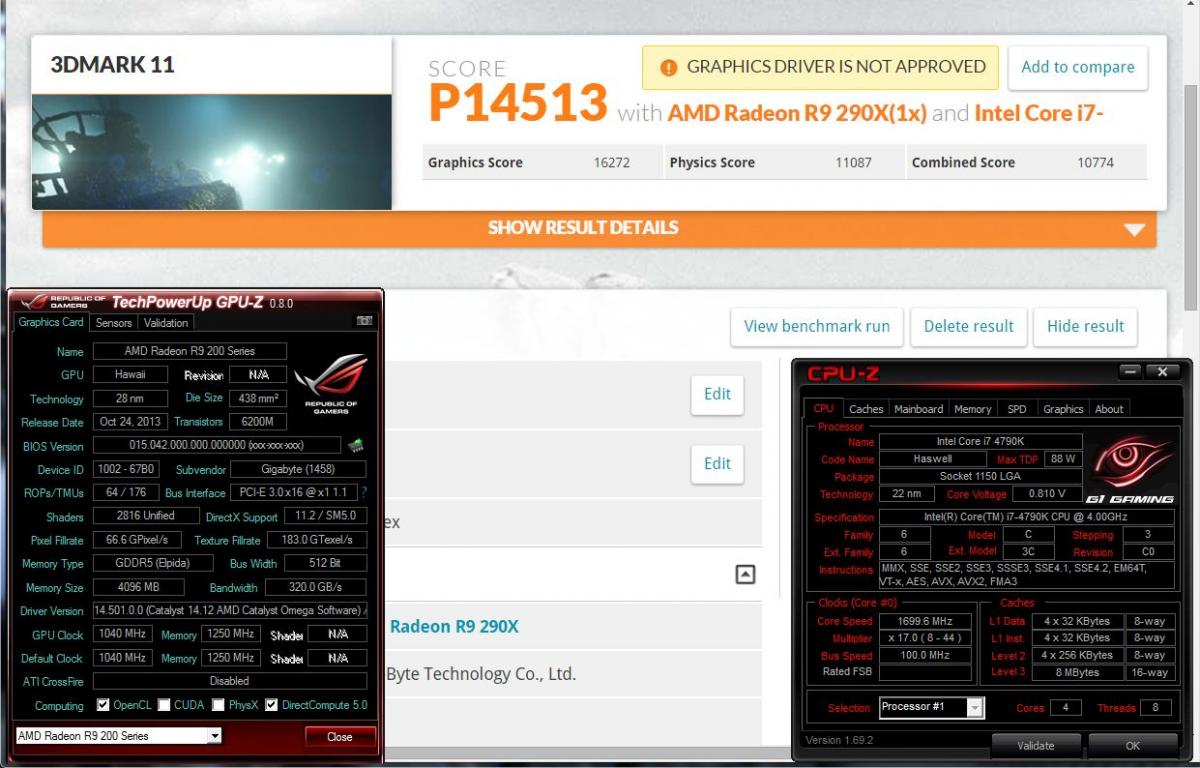Click Hide result button
Screen dimensions: 1200x768
(1085, 326)
